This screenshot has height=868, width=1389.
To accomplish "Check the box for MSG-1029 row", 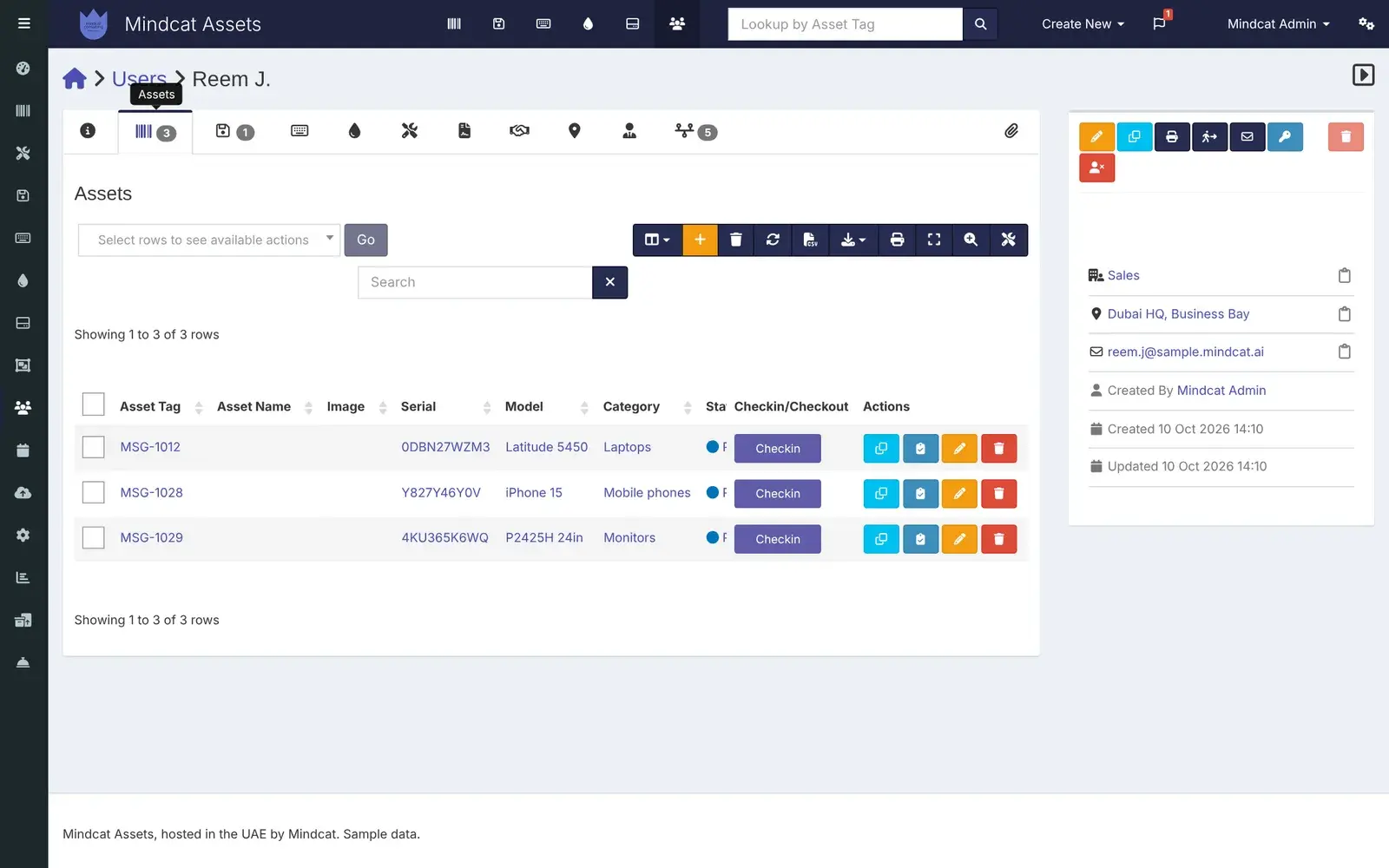I will pos(93,537).
